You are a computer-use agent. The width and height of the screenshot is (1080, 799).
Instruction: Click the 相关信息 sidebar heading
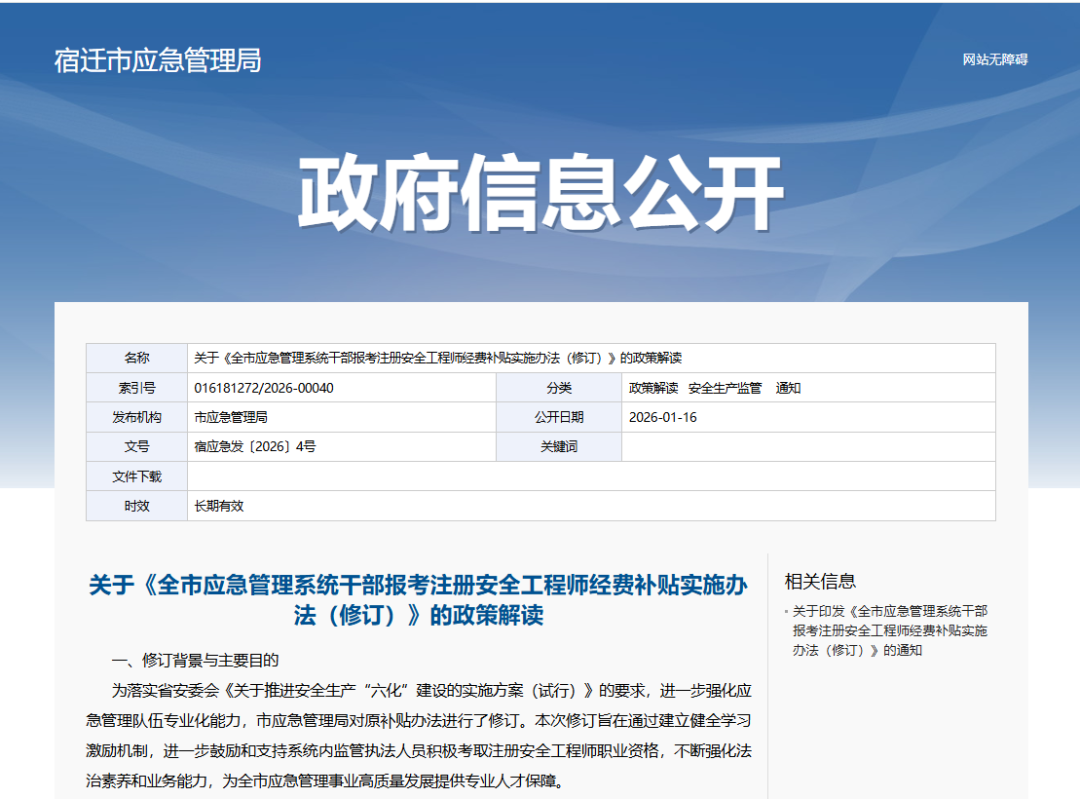click(x=820, y=581)
